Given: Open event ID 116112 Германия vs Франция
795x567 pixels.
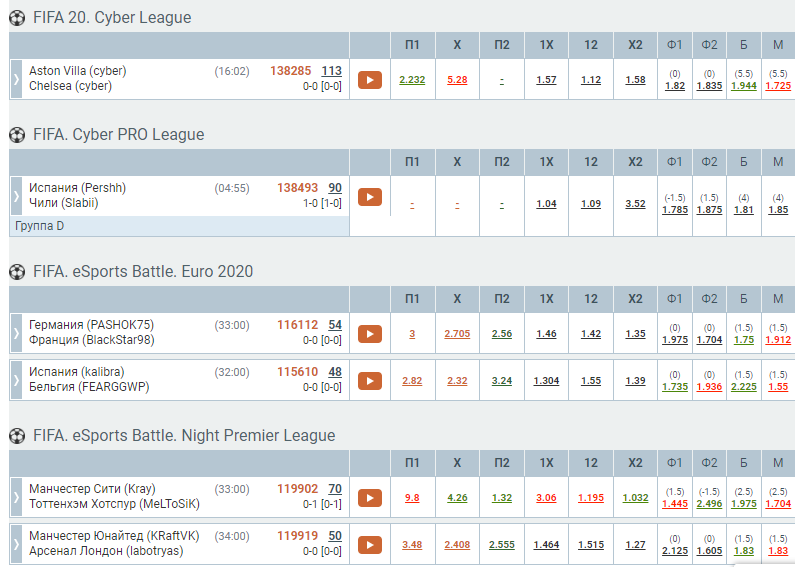Looking at the screenshot, I should [297, 325].
